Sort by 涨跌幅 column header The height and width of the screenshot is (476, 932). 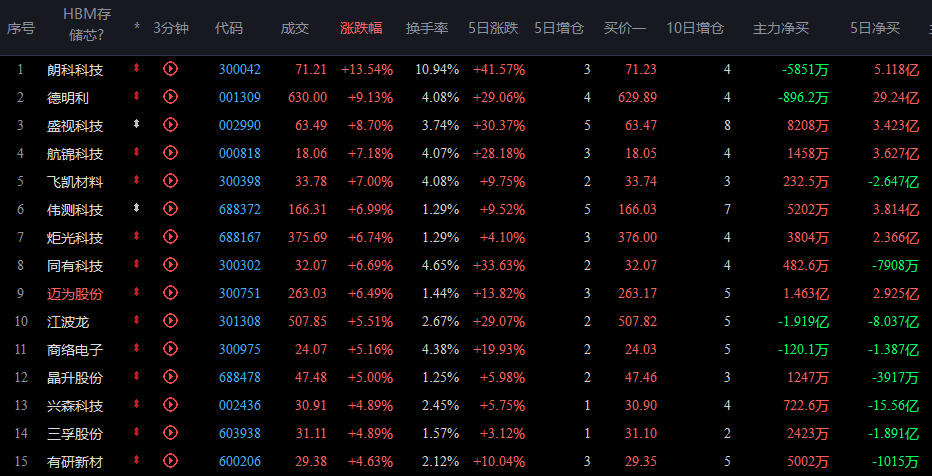[361, 28]
